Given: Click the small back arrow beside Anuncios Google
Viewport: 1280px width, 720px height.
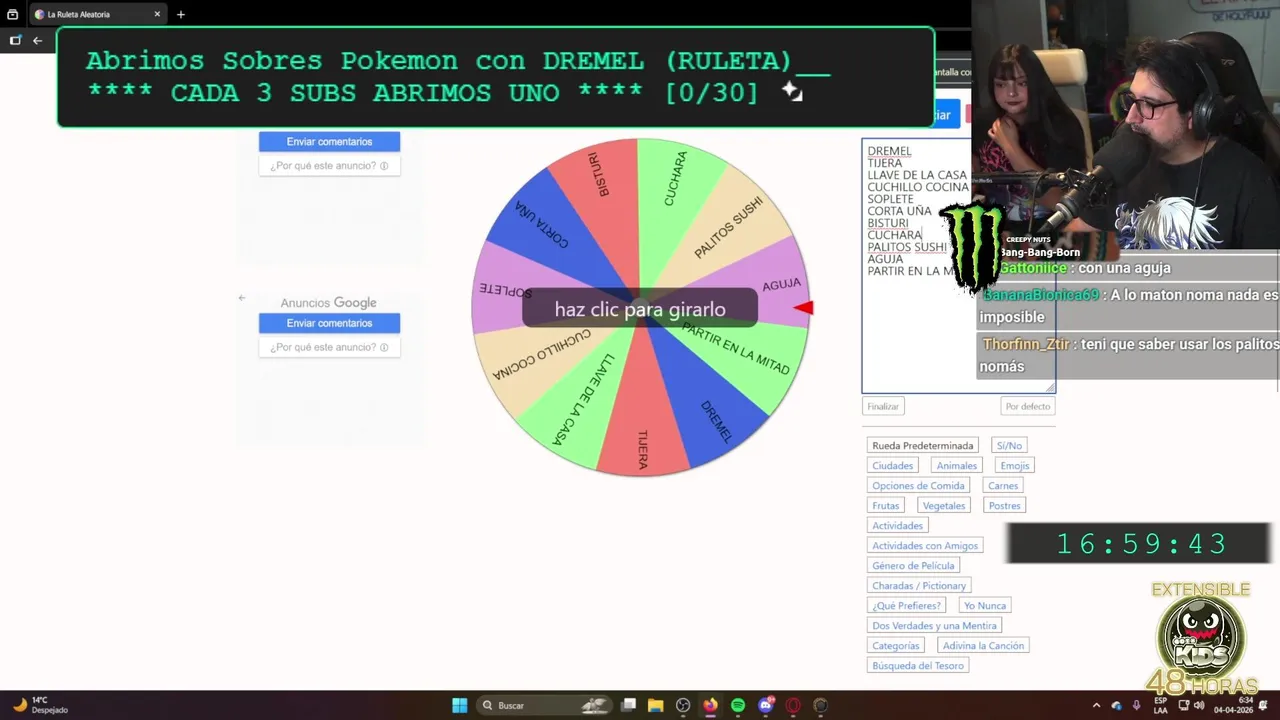Looking at the screenshot, I should (241, 298).
